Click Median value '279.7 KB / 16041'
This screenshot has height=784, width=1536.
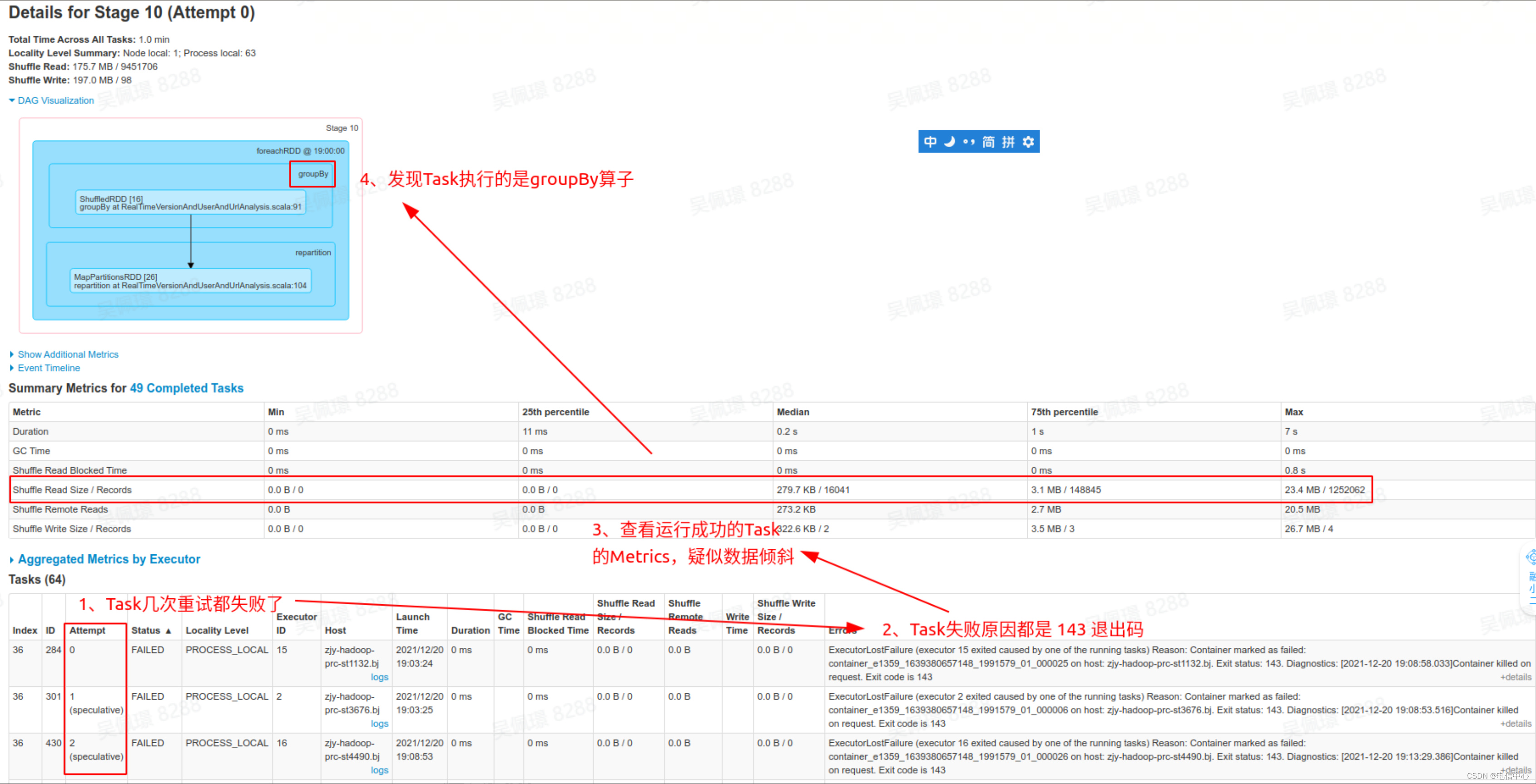(x=813, y=489)
